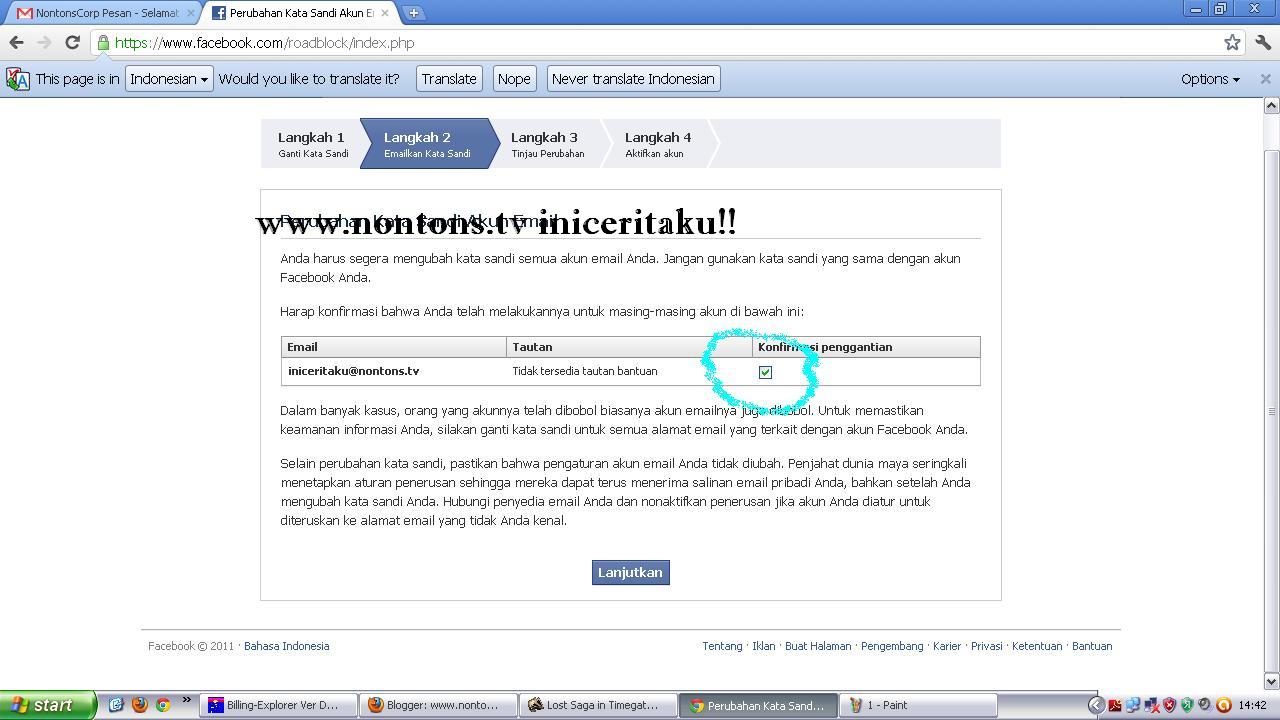
Task: Click the Lanjutkan button
Action: (x=630, y=572)
